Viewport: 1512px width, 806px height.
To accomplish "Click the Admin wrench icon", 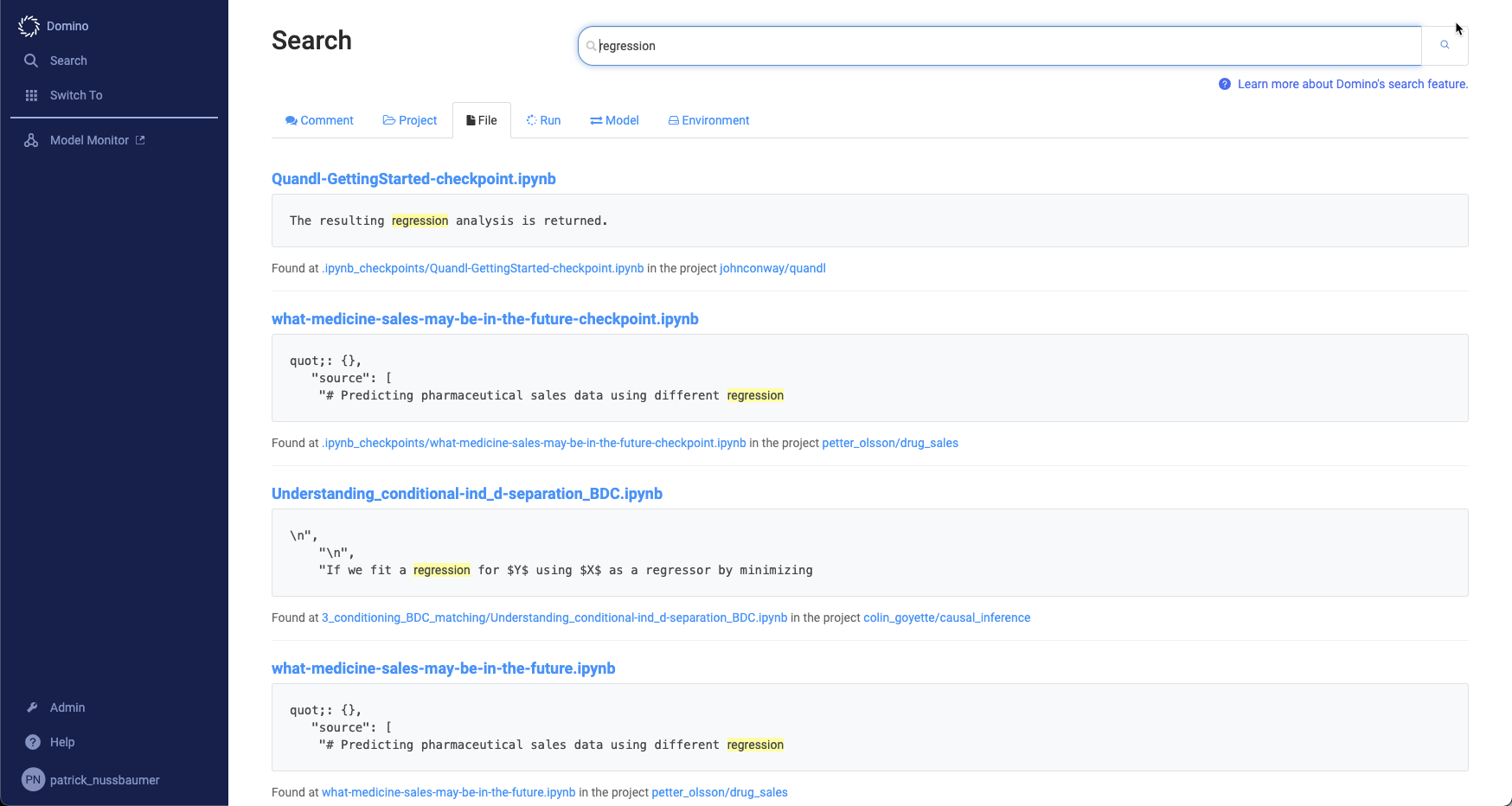I will 32,707.
